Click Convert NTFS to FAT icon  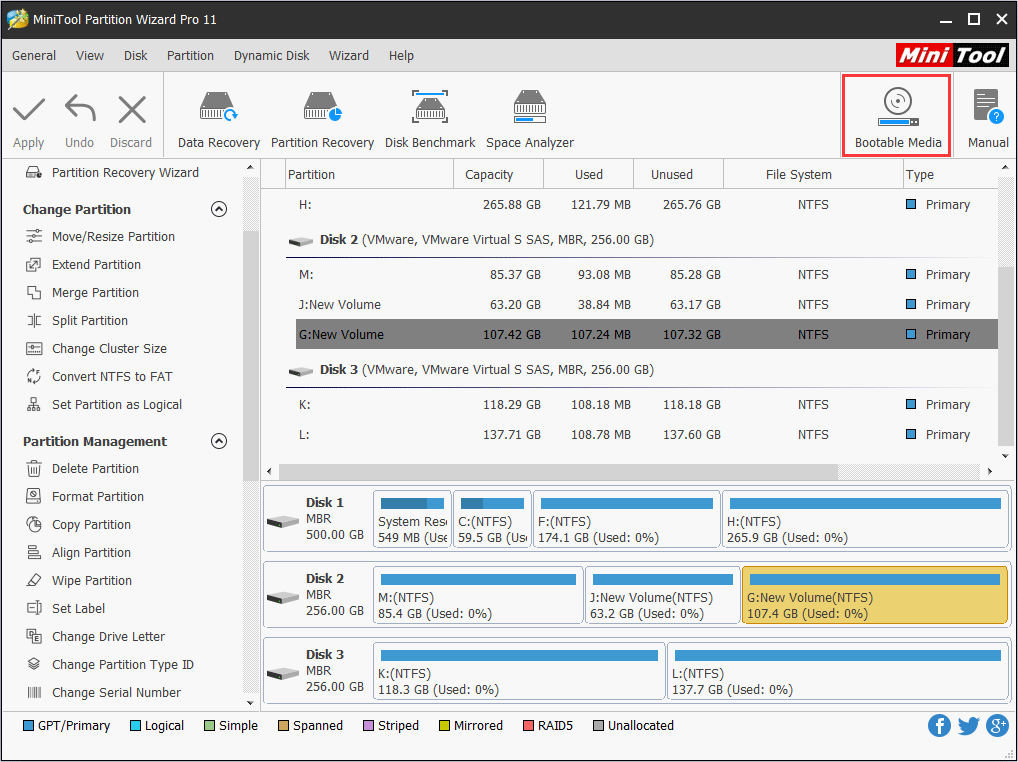coord(34,376)
